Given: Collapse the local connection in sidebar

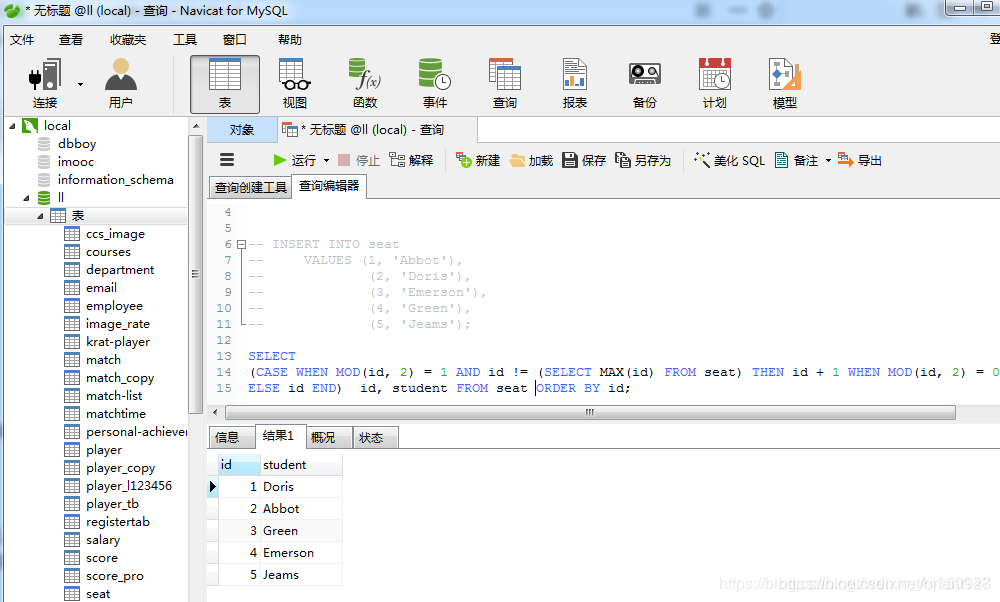Looking at the screenshot, I should coord(14,125).
